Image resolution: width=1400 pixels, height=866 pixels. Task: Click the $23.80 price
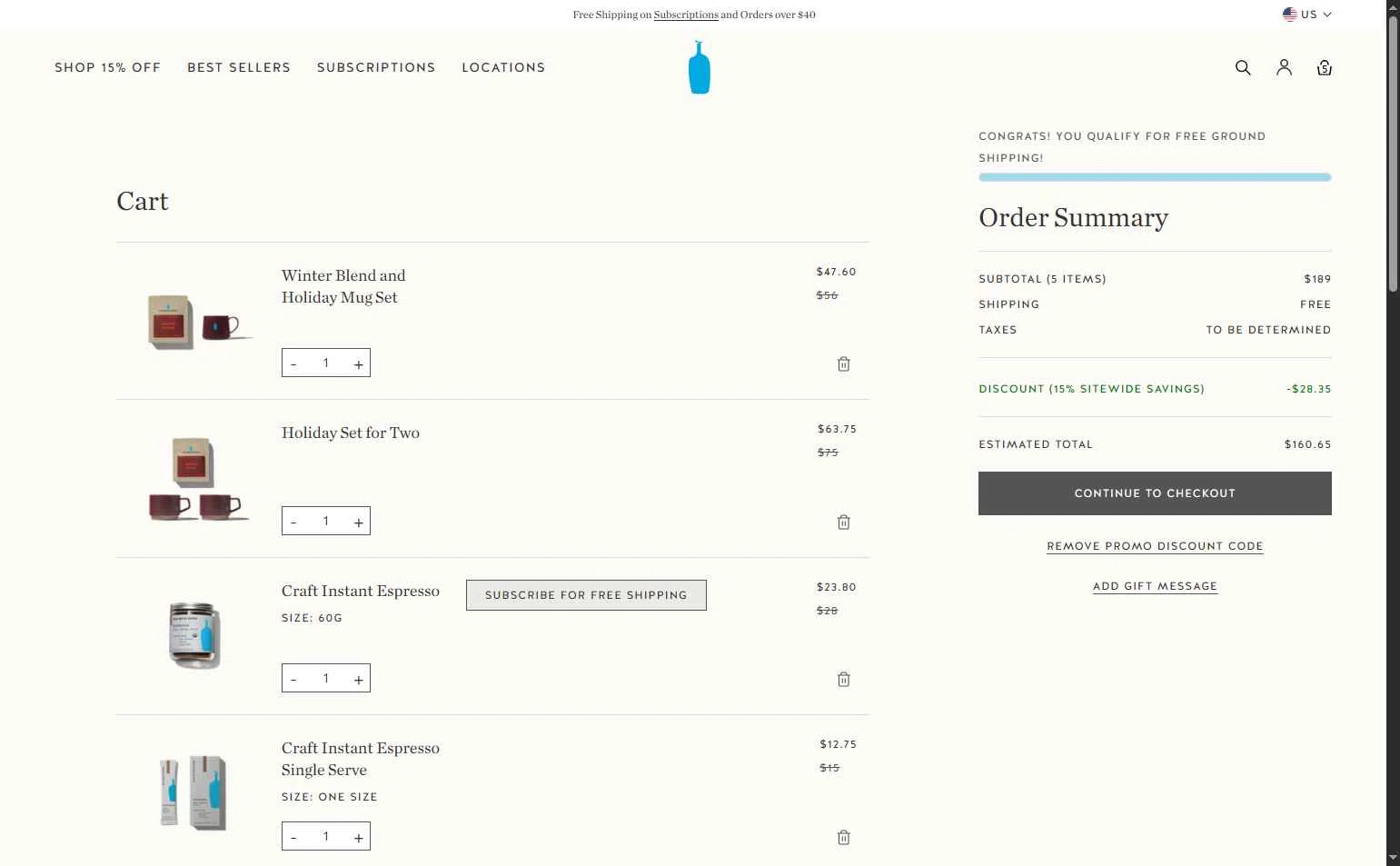(x=836, y=587)
